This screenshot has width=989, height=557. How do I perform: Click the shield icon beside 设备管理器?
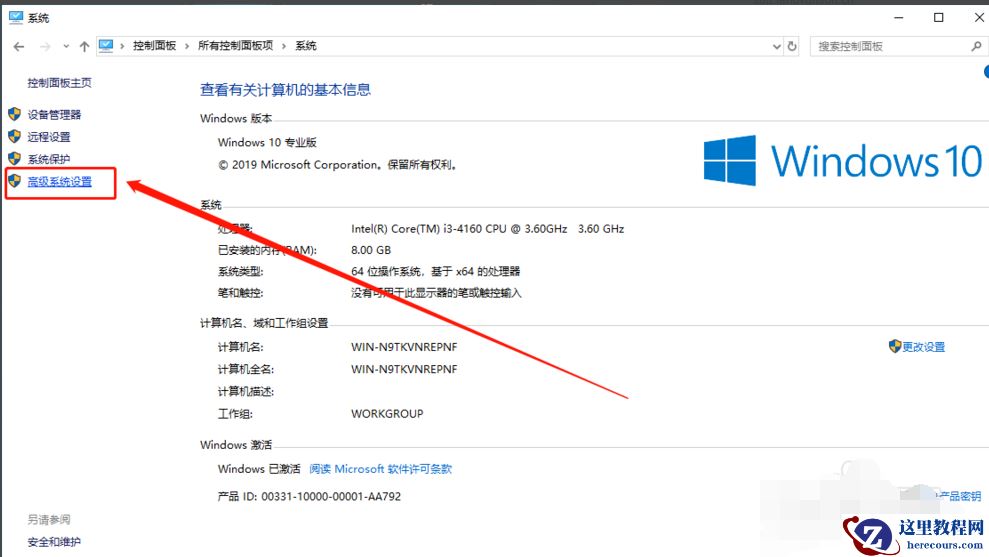tap(15, 114)
